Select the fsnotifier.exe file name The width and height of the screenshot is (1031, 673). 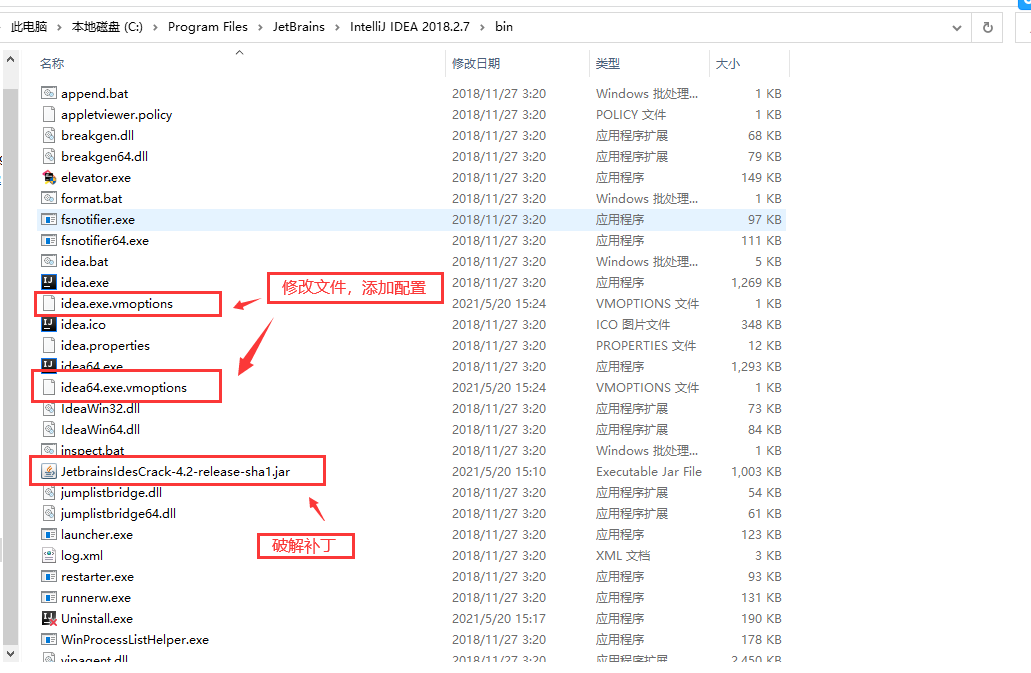(x=98, y=220)
